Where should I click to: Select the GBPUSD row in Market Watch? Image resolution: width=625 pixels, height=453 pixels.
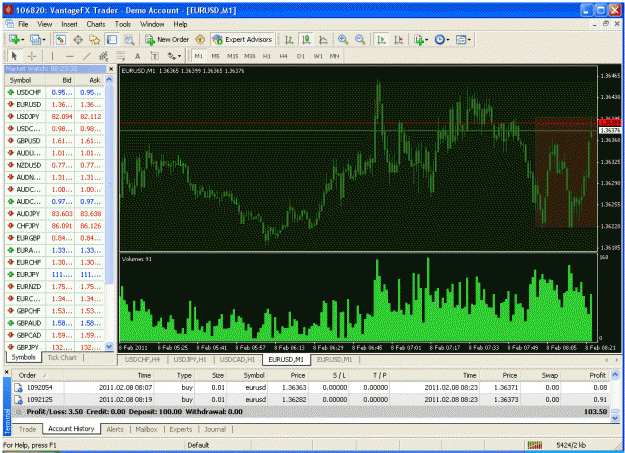[55, 141]
